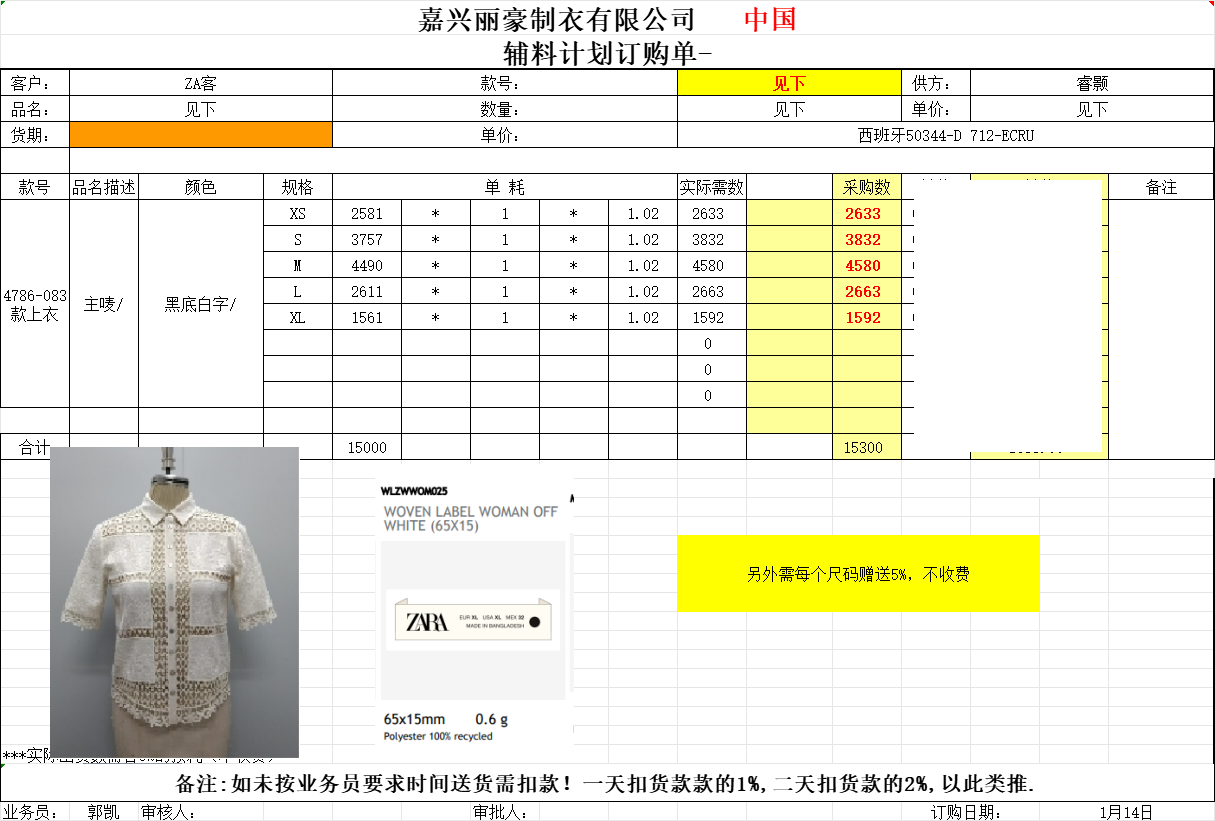Select the XL size cell

(298, 318)
